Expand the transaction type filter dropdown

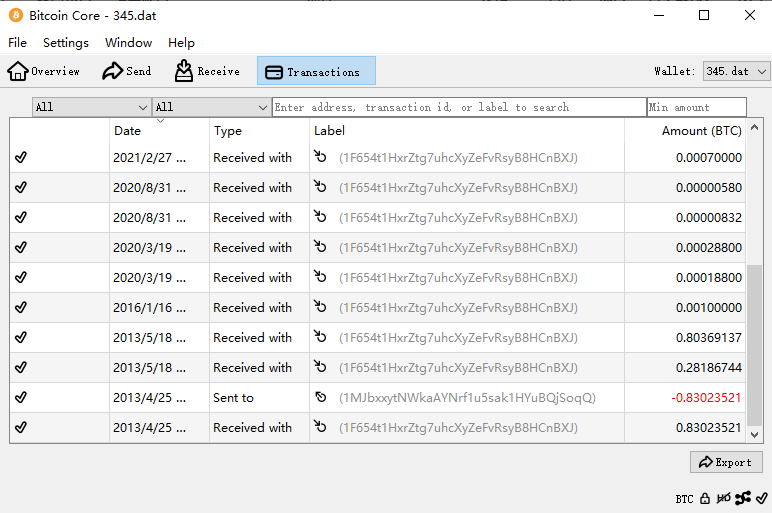[x=211, y=107]
